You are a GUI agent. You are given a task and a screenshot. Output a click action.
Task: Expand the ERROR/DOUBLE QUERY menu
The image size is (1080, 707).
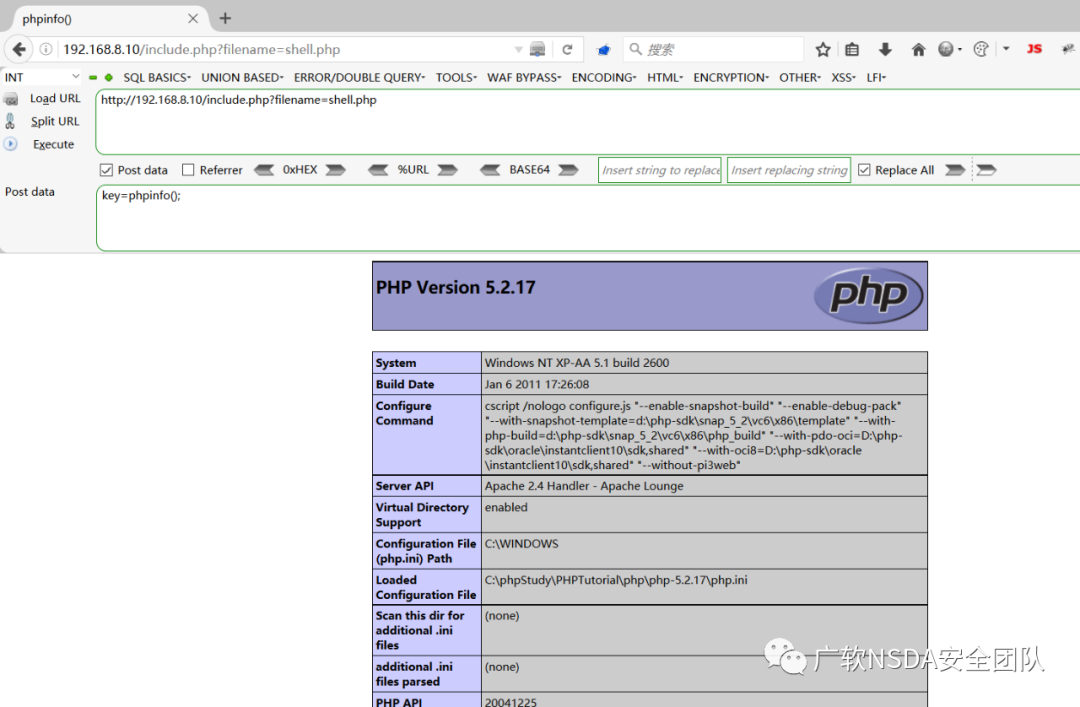tap(360, 78)
